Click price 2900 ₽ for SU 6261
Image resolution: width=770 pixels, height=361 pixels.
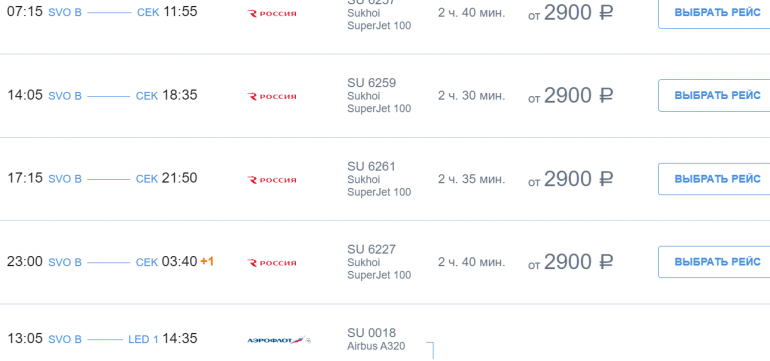(x=571, y=179)
